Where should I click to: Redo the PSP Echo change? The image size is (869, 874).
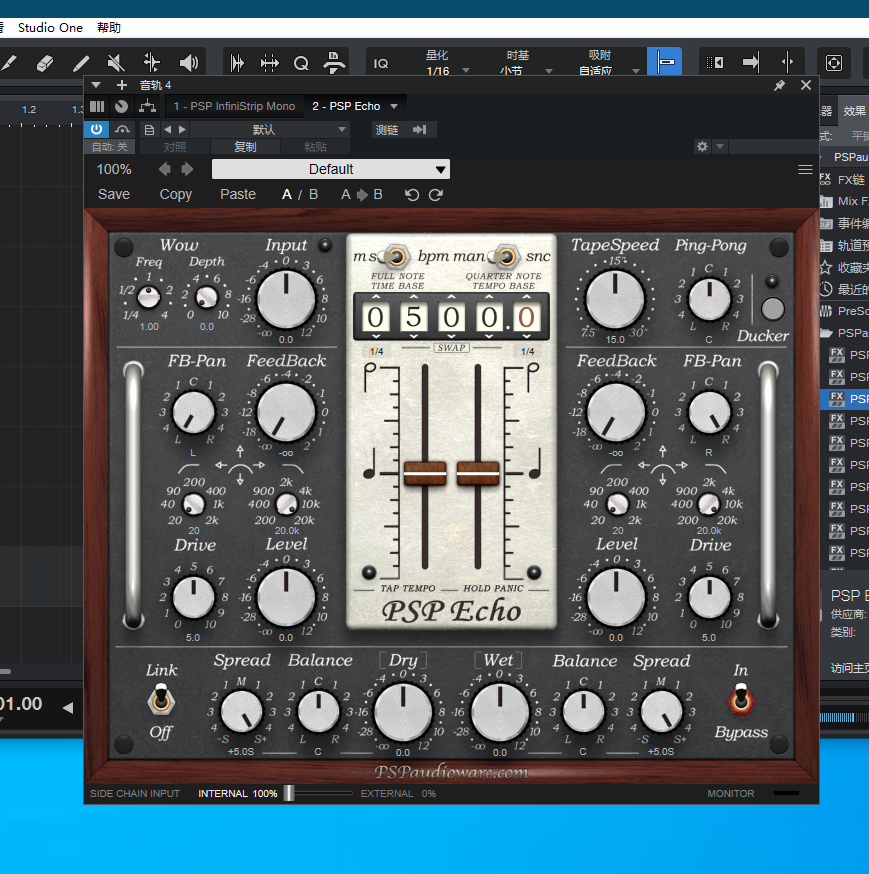click(x=436, y=195)
